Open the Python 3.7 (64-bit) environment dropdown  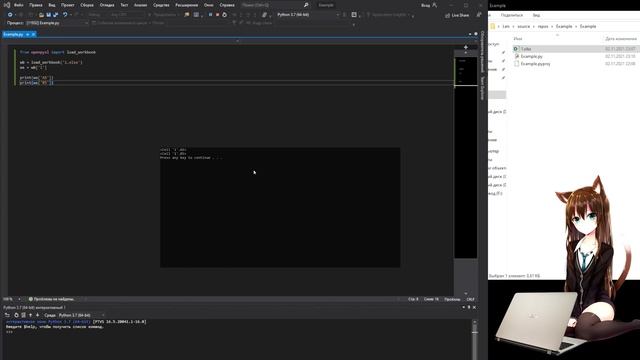click(308, 15)
